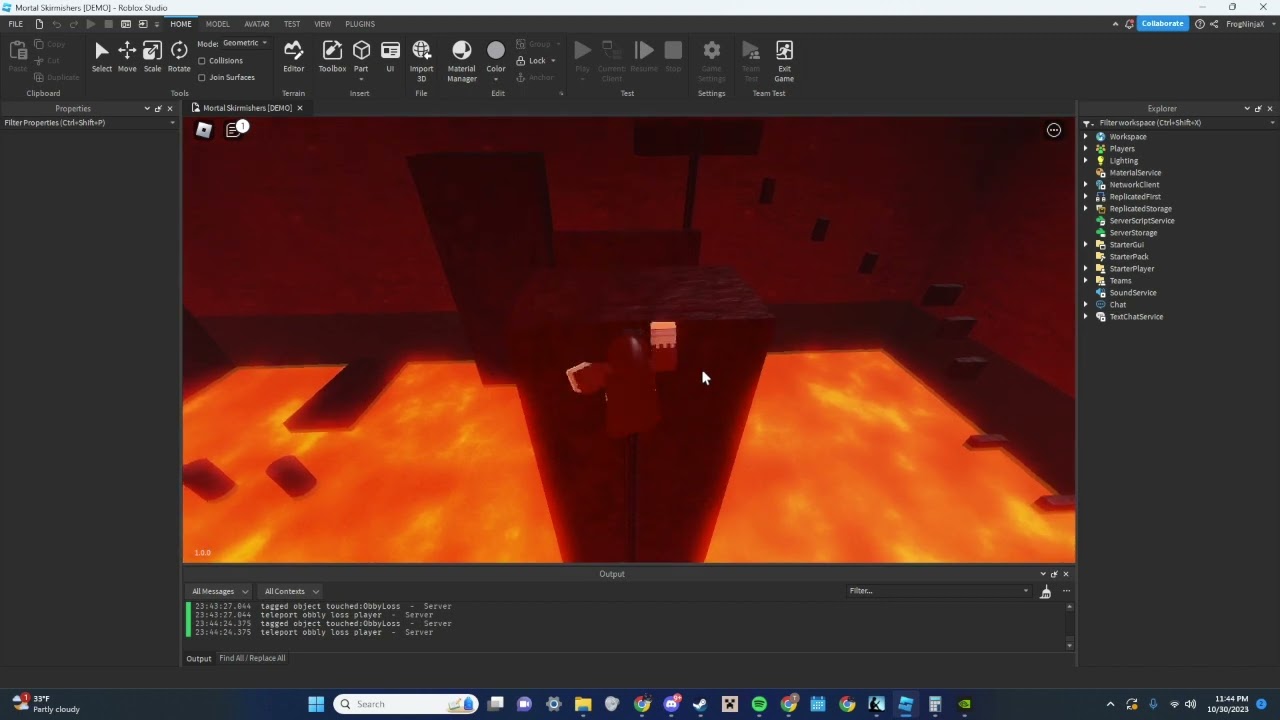Expand the Players node
The image size is (1280, 720).
pos(1086,149)
